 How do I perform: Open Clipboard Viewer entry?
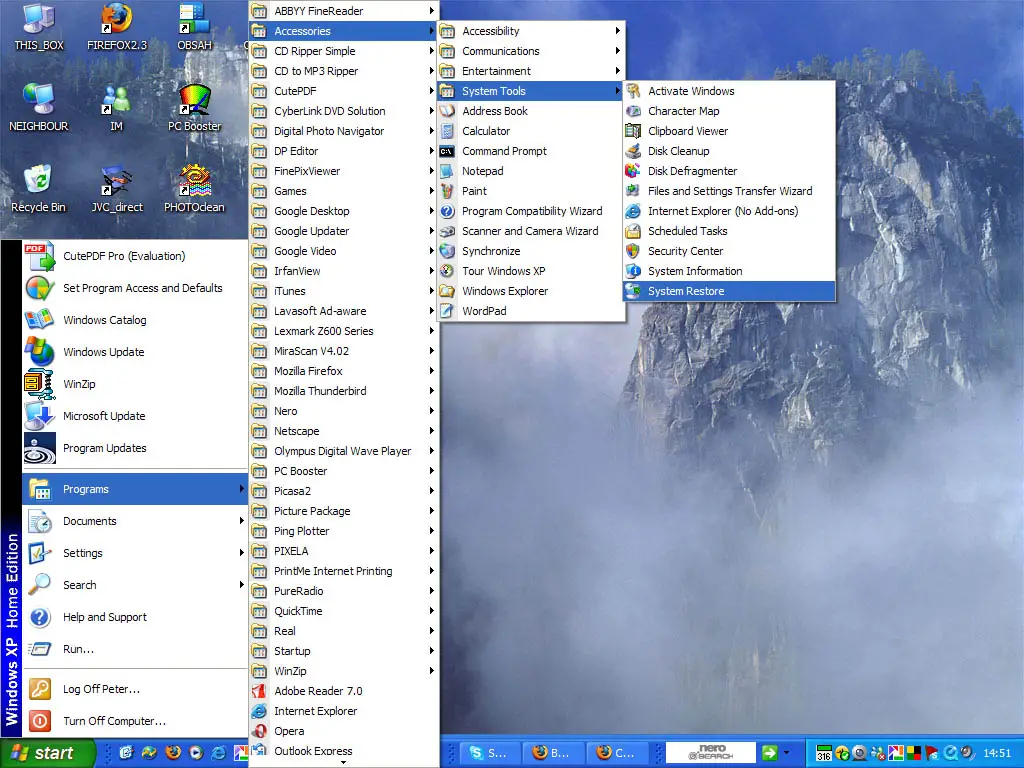point(729,131)
